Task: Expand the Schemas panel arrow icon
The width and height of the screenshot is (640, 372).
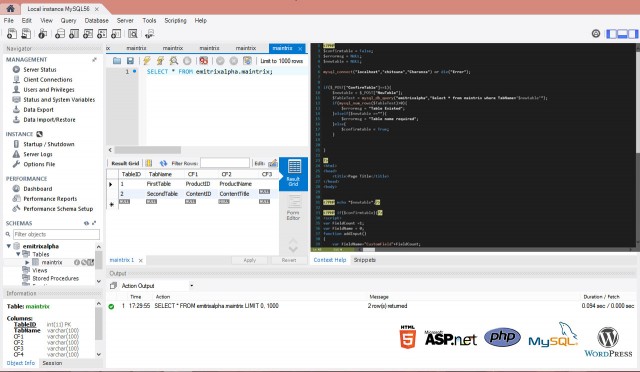Action: pyautogui.click(x=94, y=223)
